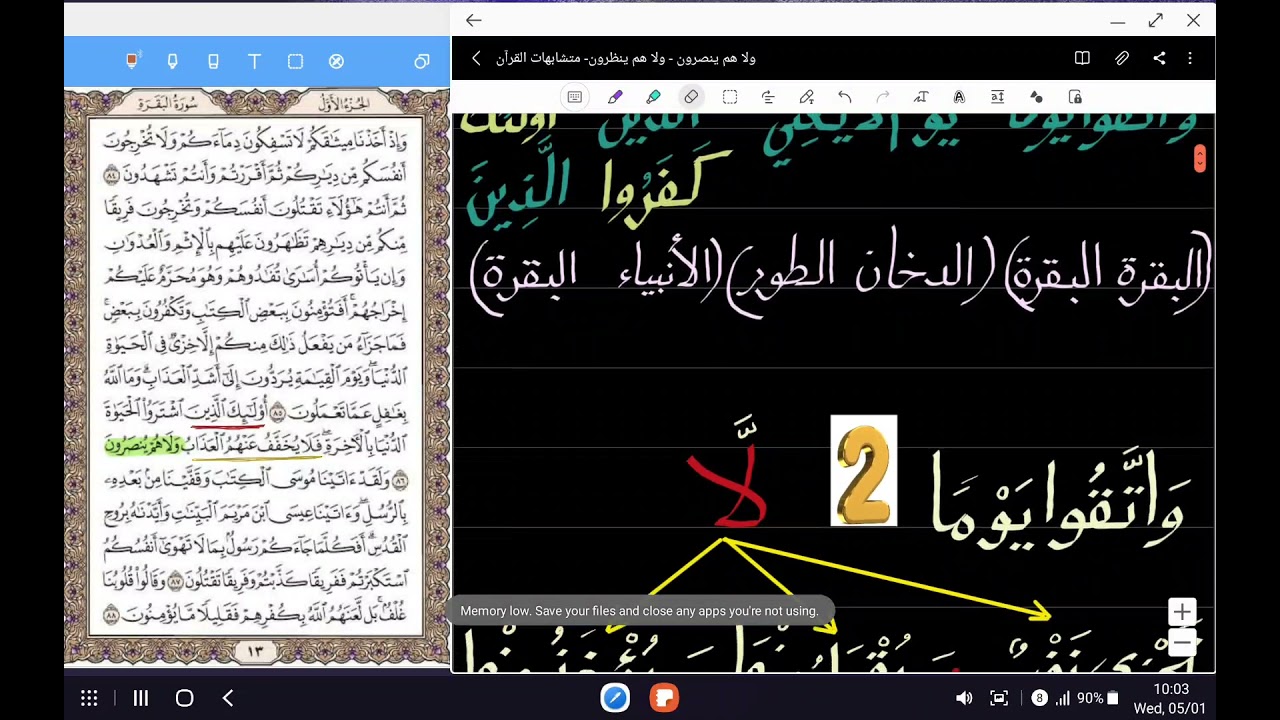
Task: Tap the red-underlined اولئك الذين phrase
Action: pos(226,412)
